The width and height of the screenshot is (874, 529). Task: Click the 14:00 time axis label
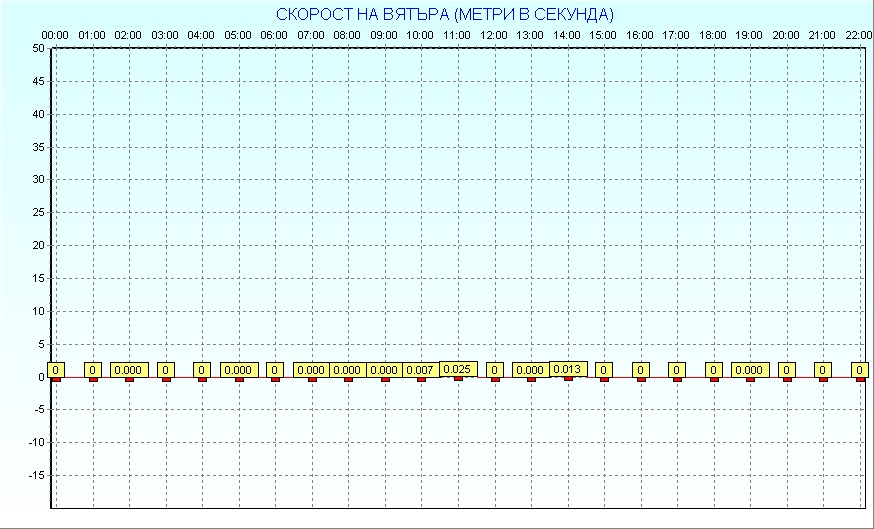pyautogui.click(x=567, y=35)
